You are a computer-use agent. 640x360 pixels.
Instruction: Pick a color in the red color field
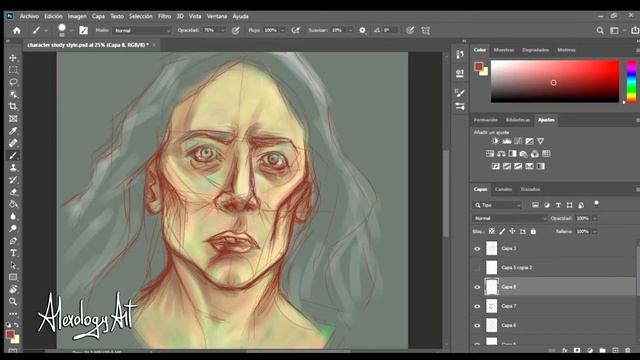555,81
